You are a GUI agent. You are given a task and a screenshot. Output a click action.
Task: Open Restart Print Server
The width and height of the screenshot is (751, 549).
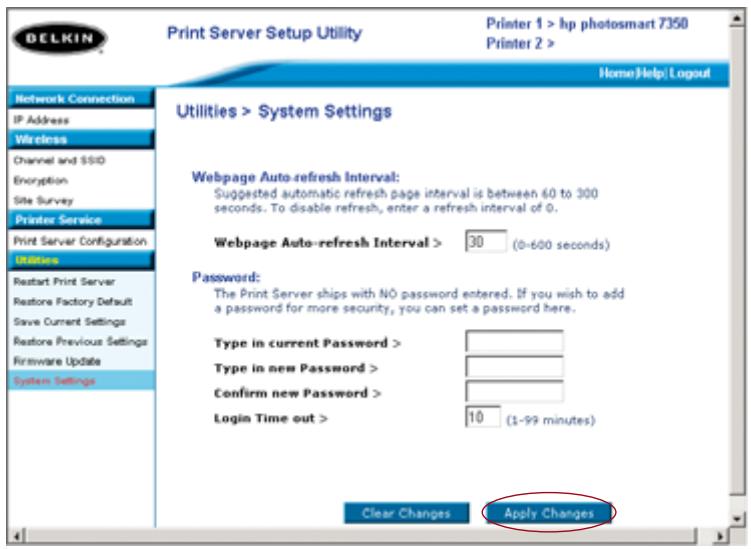click(64, 281)
